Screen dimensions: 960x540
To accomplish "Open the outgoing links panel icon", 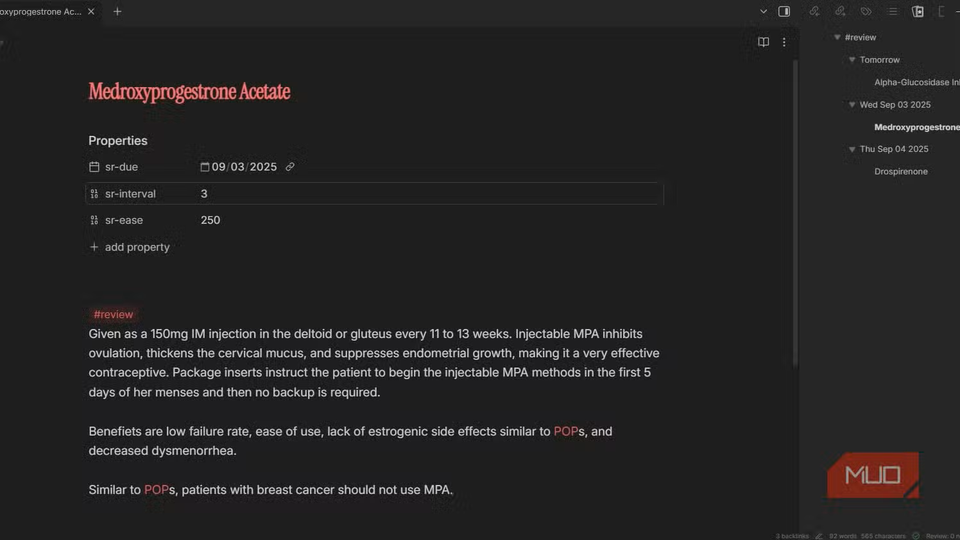I will tap(840, 12).
